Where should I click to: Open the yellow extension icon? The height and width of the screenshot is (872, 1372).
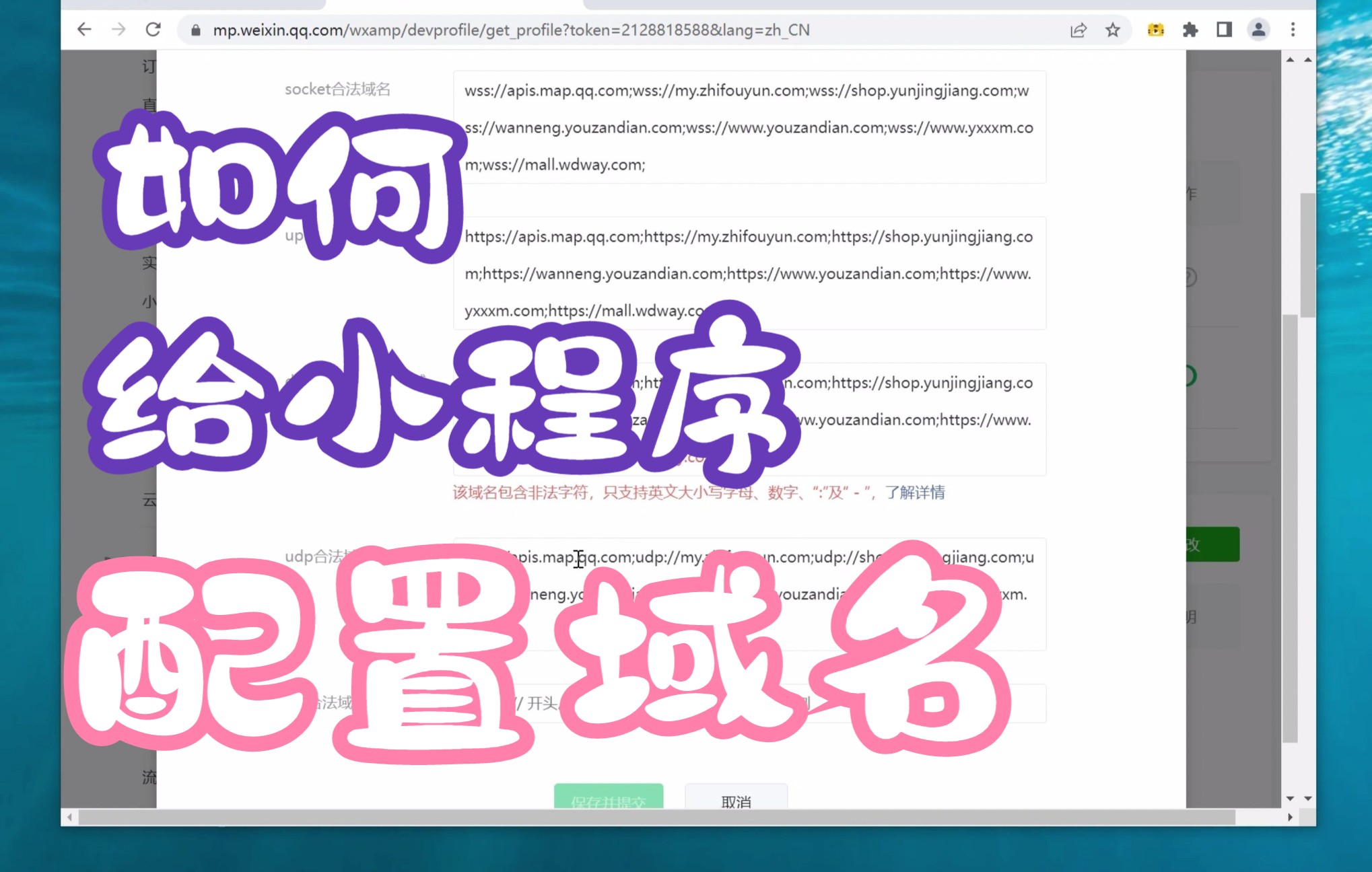point(1156,30)
